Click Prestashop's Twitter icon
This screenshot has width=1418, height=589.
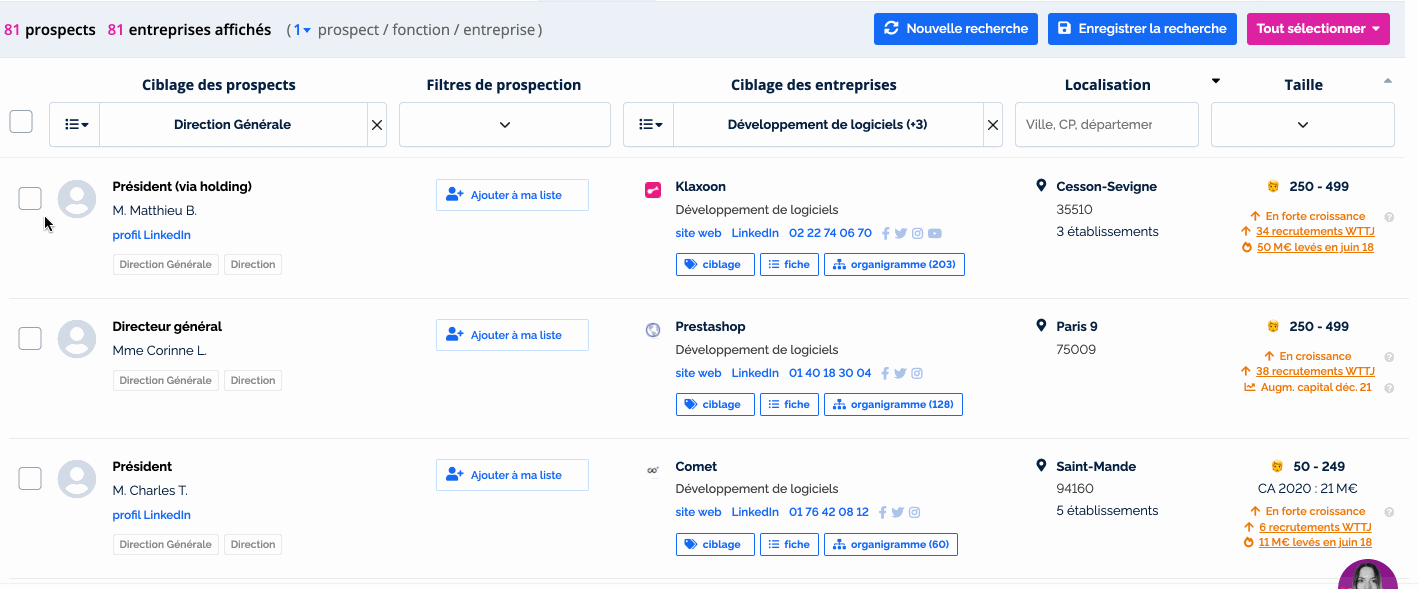point(900,374)
